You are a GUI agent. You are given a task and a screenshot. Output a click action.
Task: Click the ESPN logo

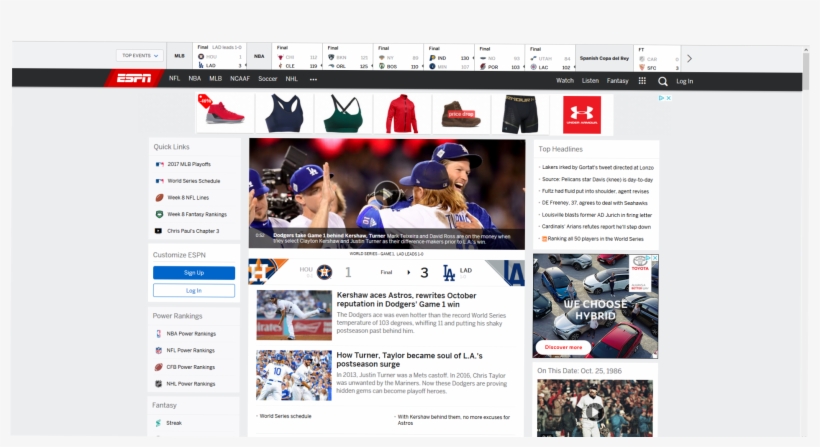pyautogui.click(x=134, y=78)
